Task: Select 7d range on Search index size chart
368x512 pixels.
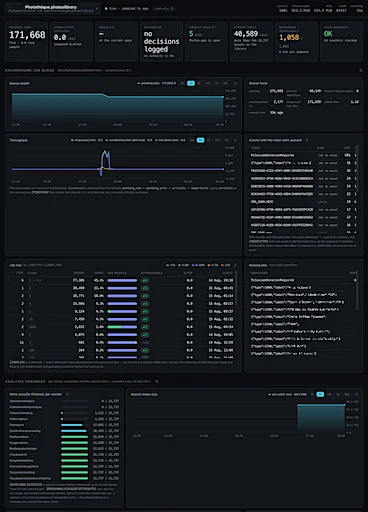Action: (338, 394)
